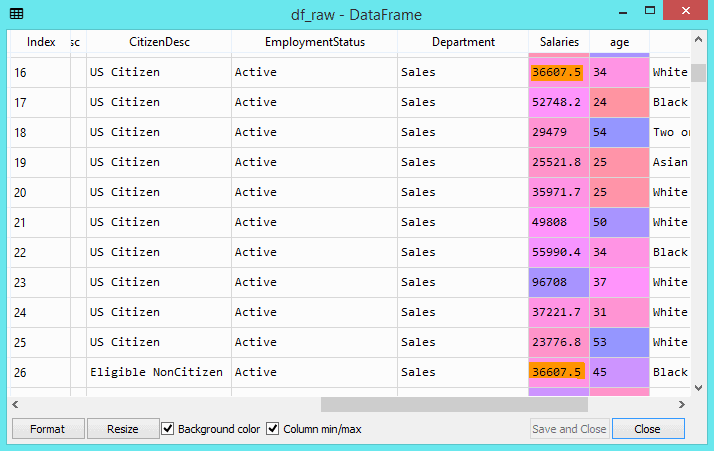
Task: Toggle the Background color checkbox
Action: 168,429
